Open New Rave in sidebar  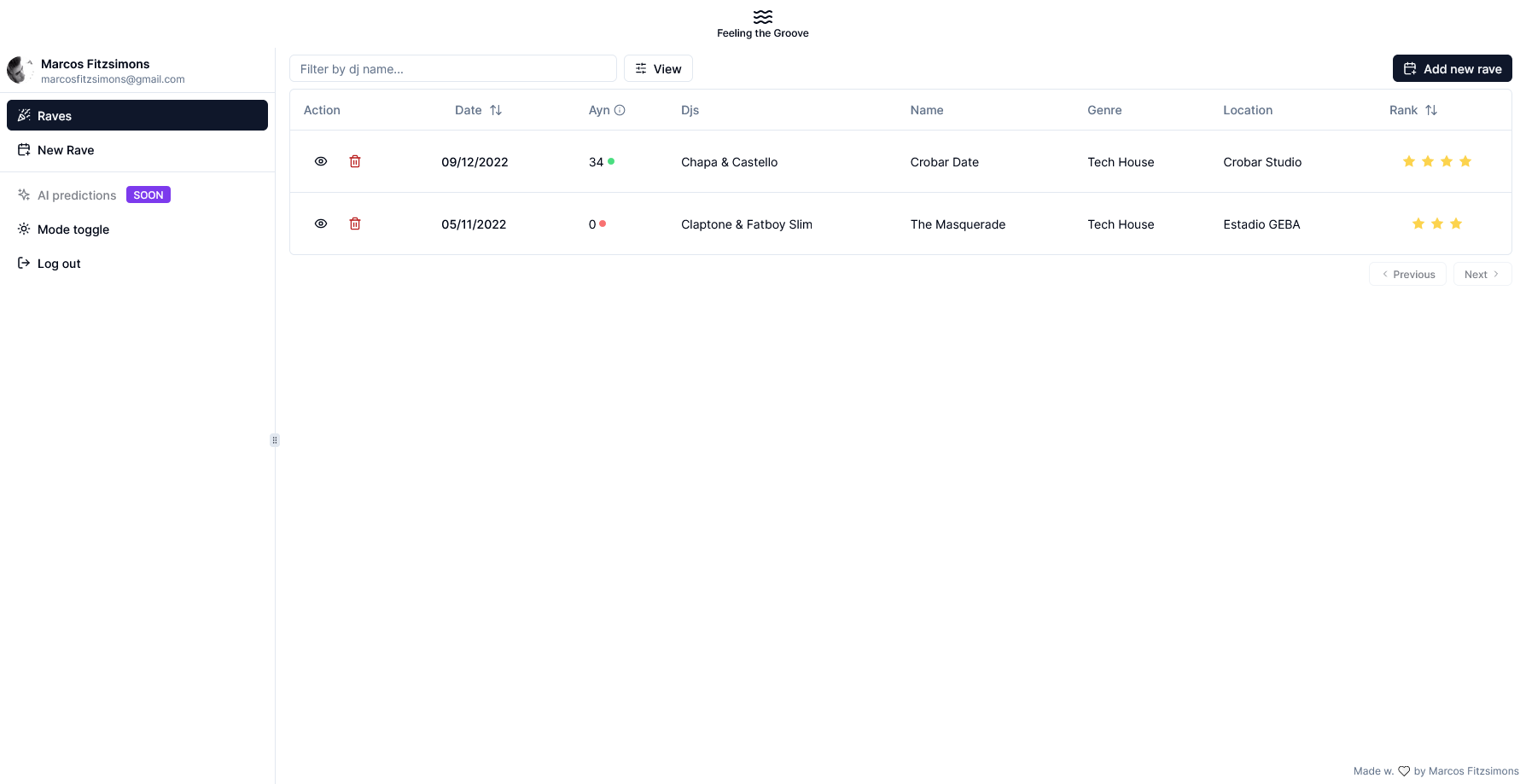pos(137,150)
